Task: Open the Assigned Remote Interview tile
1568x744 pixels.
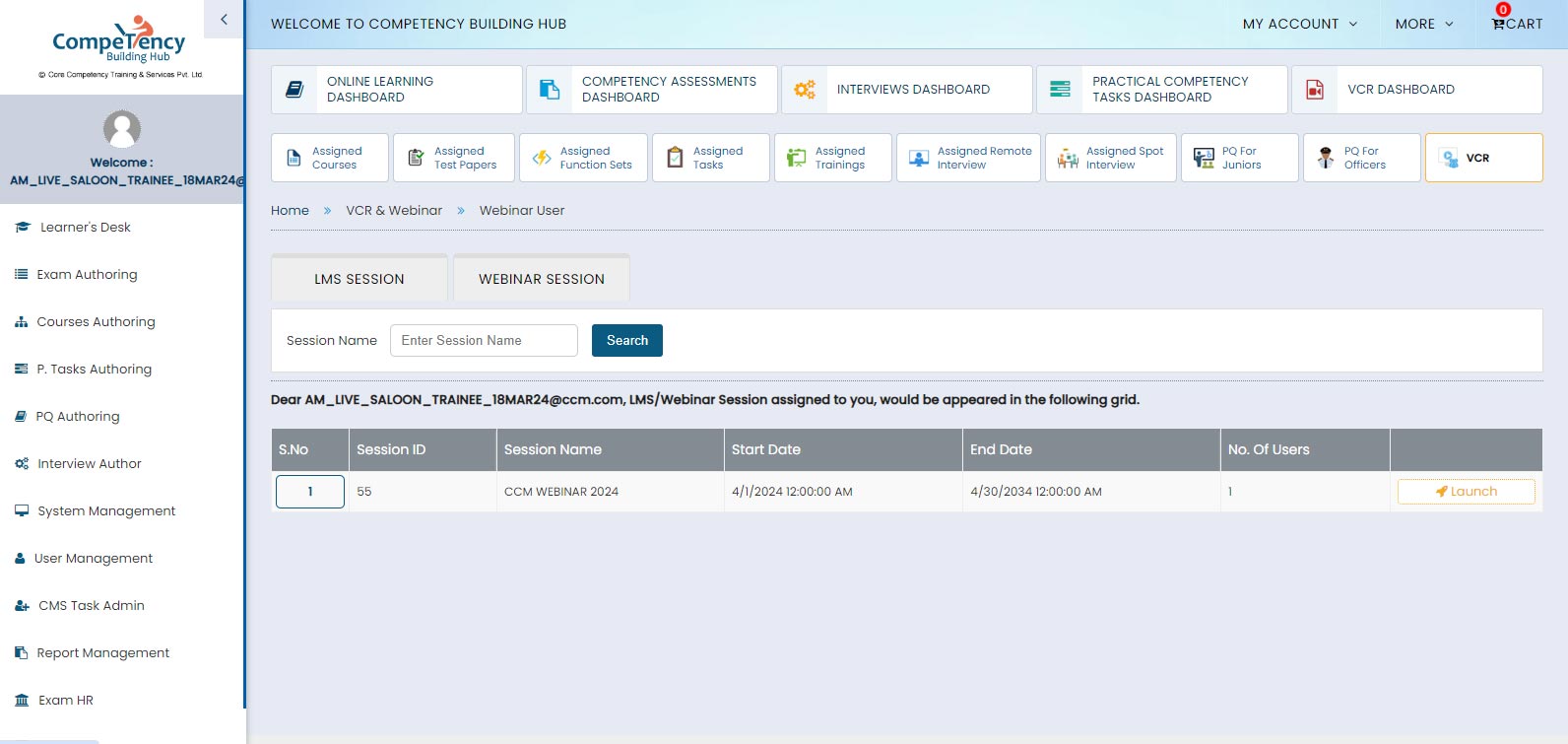Action: point(968,158)
